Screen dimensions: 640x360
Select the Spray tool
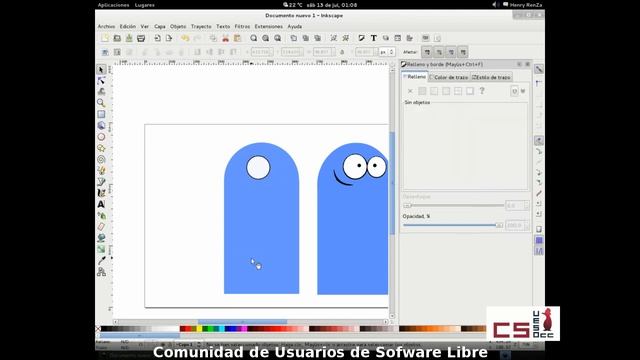(101, 215)
